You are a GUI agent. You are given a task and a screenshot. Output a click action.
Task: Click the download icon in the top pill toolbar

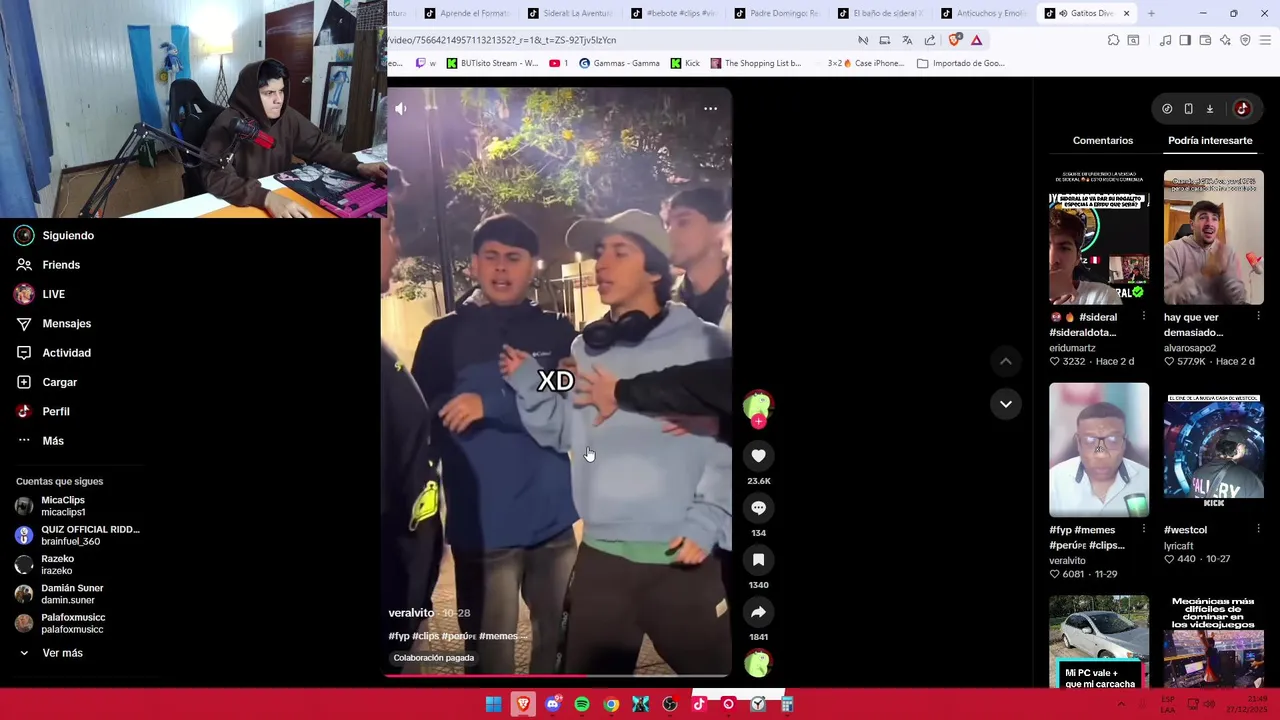(x=1209, y=109)
